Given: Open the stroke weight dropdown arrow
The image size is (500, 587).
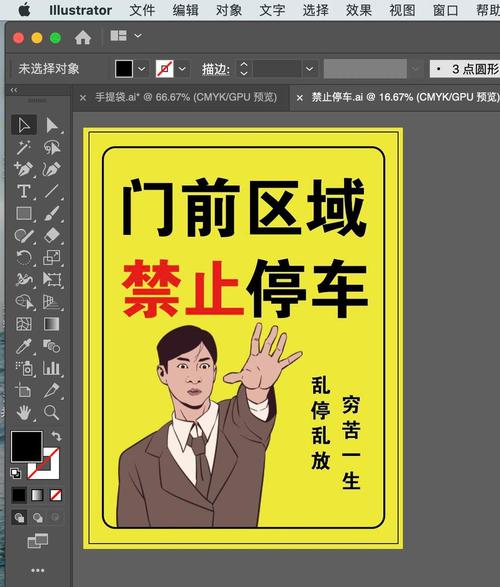Looking at the screenshot, I should point(310,69).
